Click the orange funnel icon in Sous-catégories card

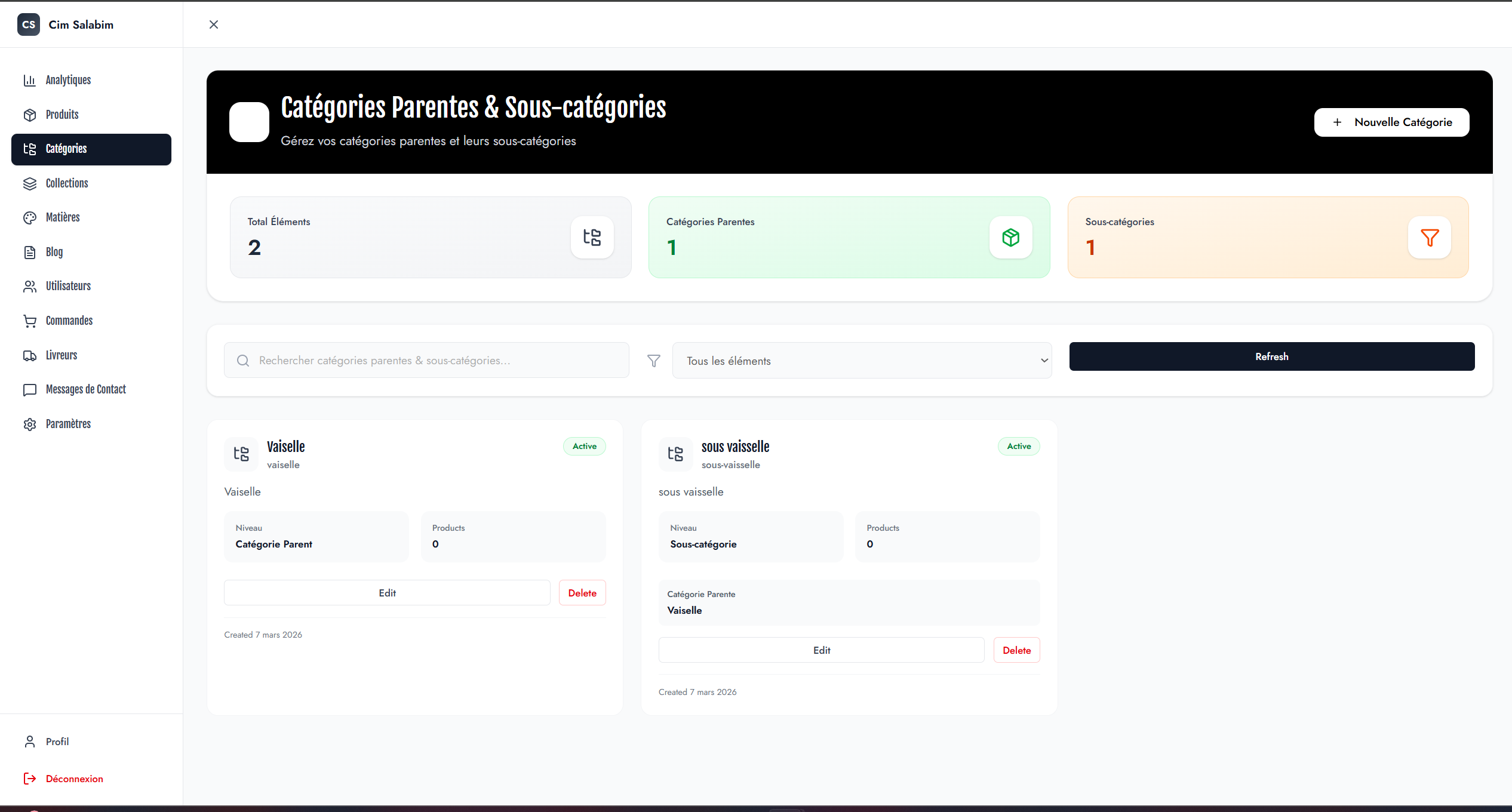[x=1429, y=237]
